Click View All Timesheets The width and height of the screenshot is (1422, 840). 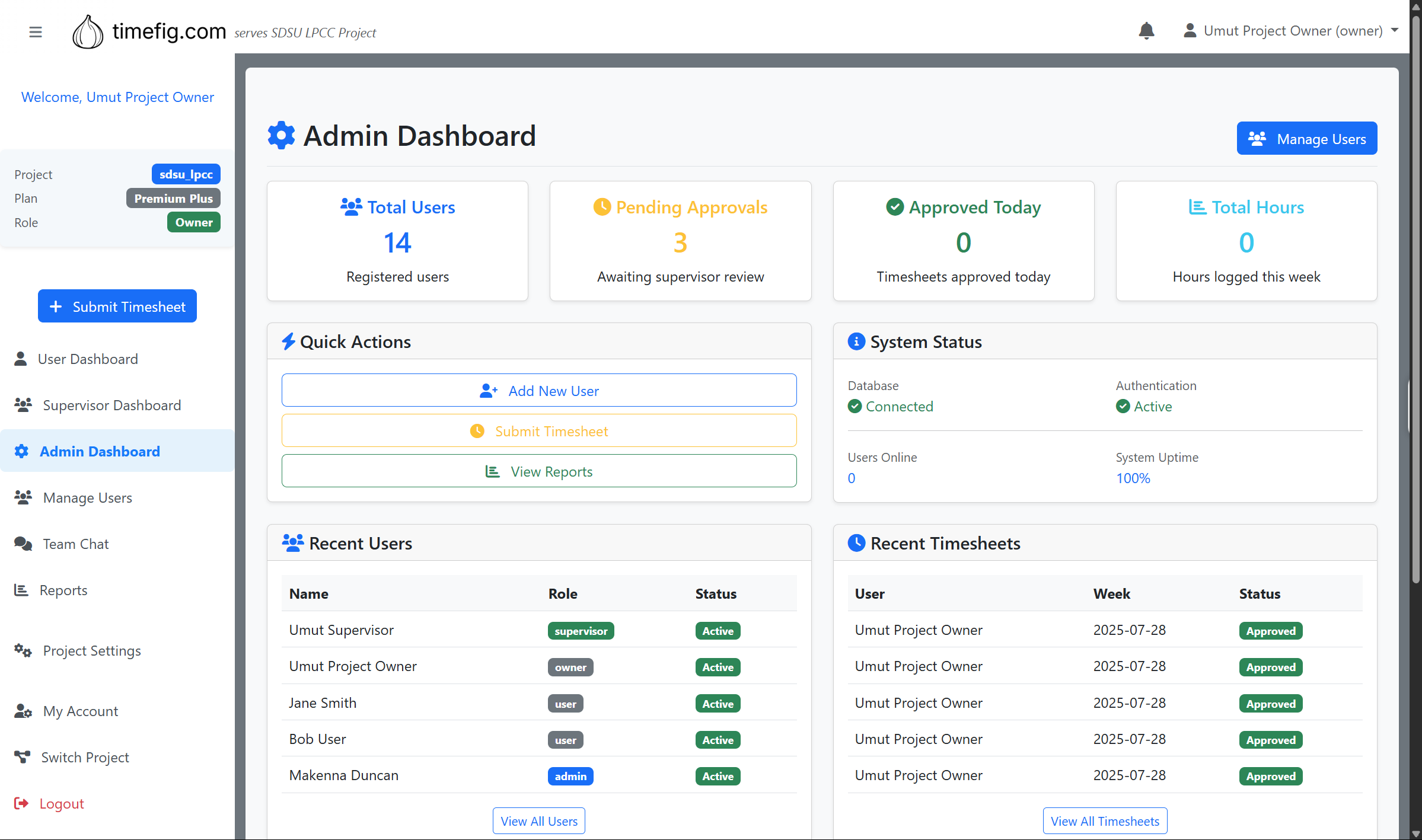[x=1104, y=820]
